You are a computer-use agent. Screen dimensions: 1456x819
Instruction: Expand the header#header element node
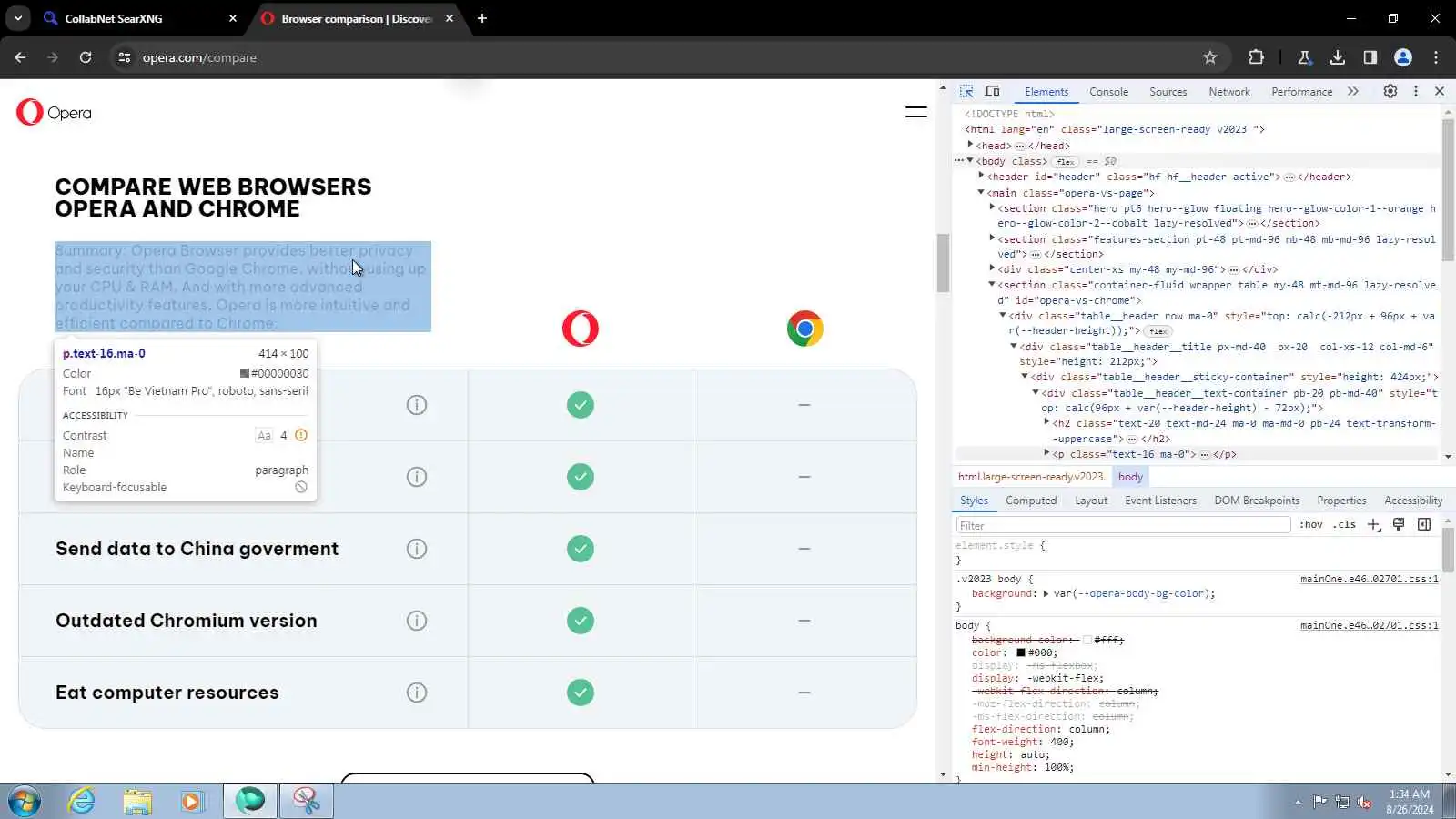click(981, 176)
